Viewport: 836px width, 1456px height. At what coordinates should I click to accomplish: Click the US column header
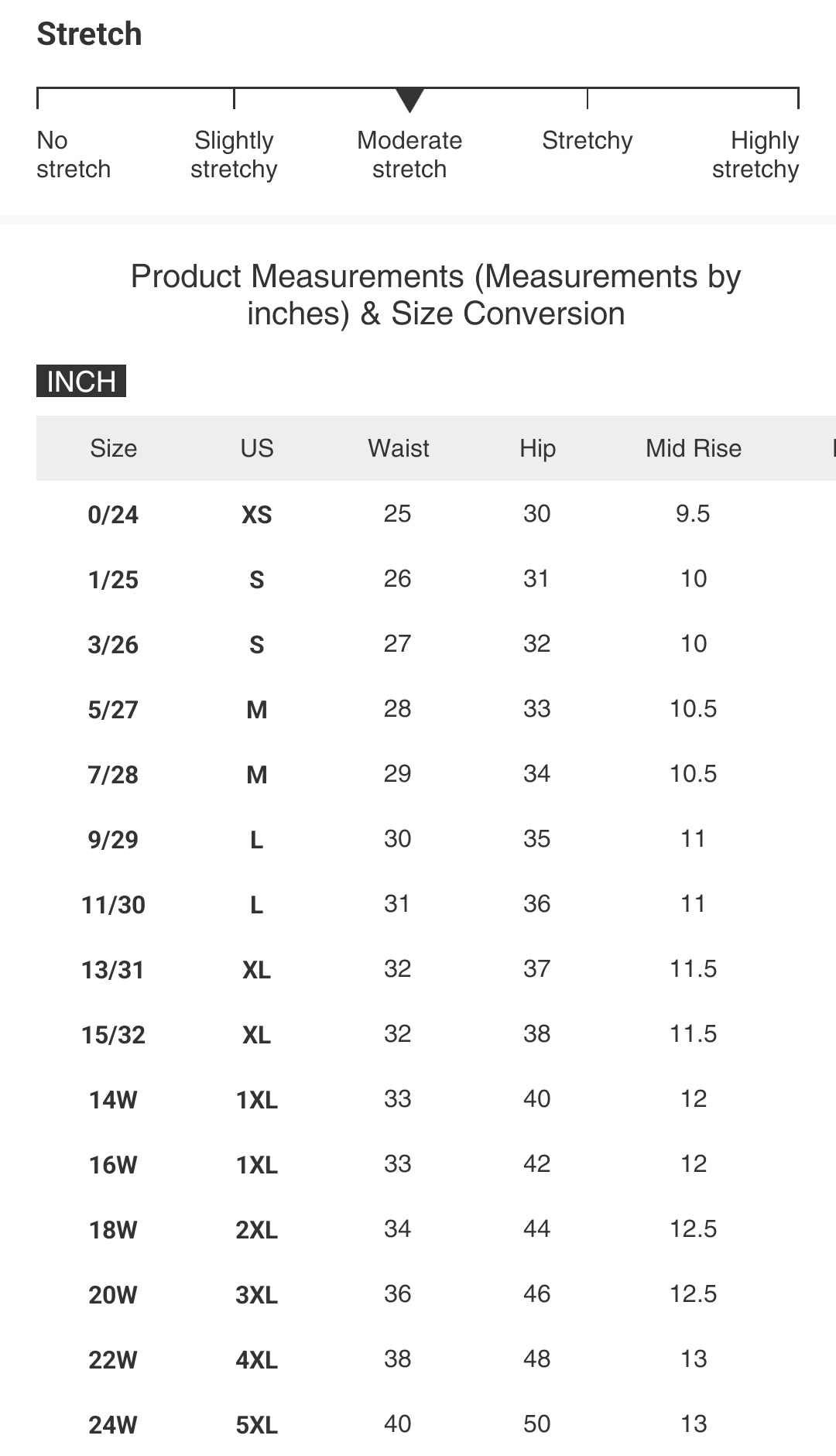point(257,448)
